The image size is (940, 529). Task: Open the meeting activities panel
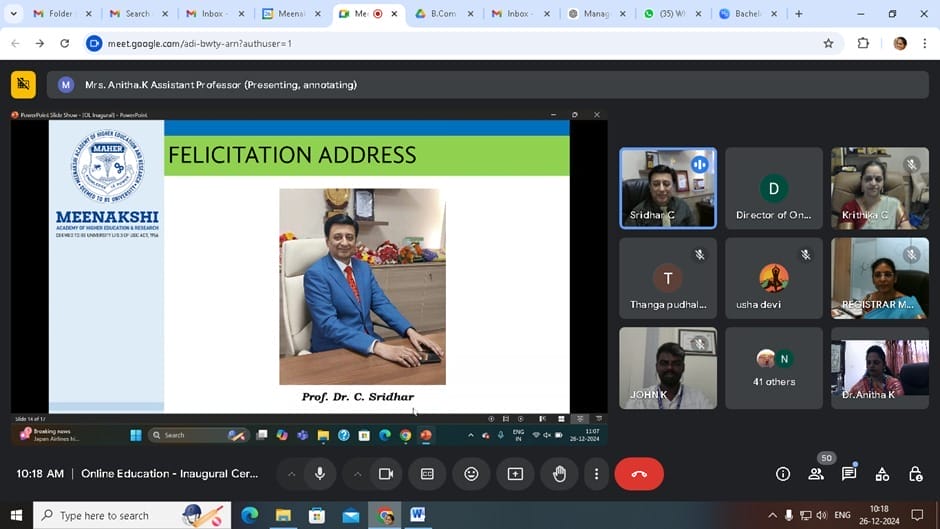(x=882, y=474)
